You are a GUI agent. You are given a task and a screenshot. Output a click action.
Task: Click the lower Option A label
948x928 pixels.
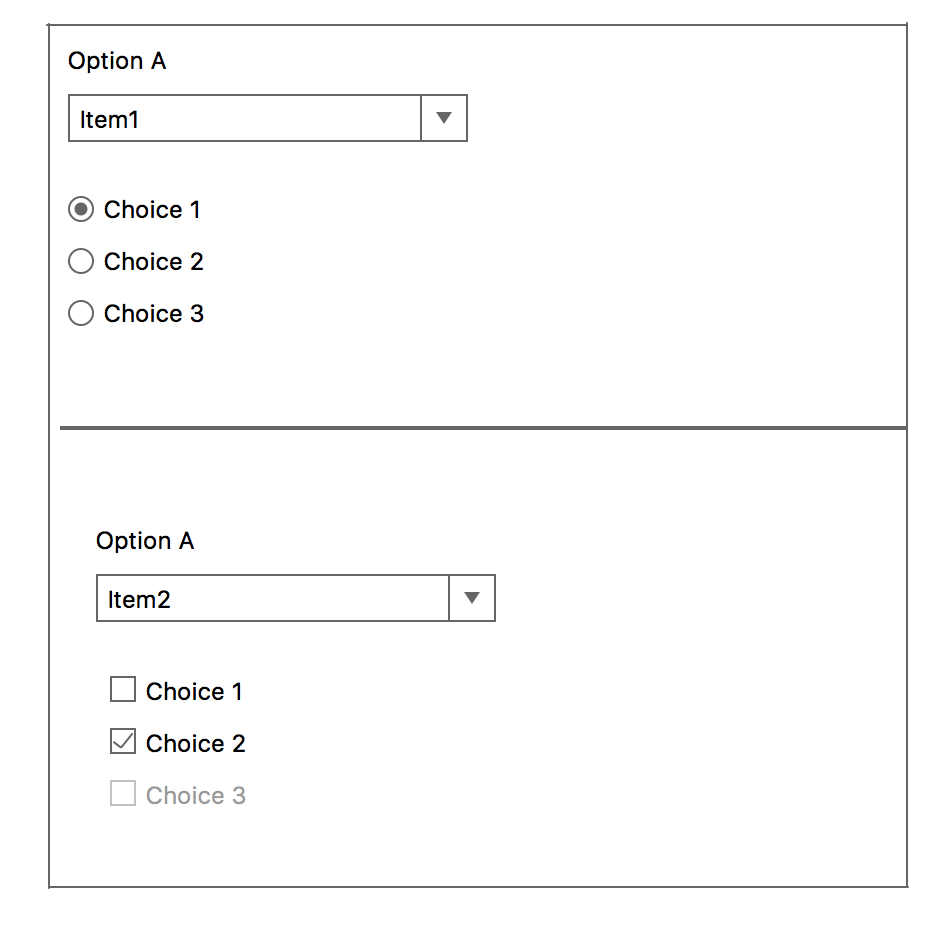(144, 541)
